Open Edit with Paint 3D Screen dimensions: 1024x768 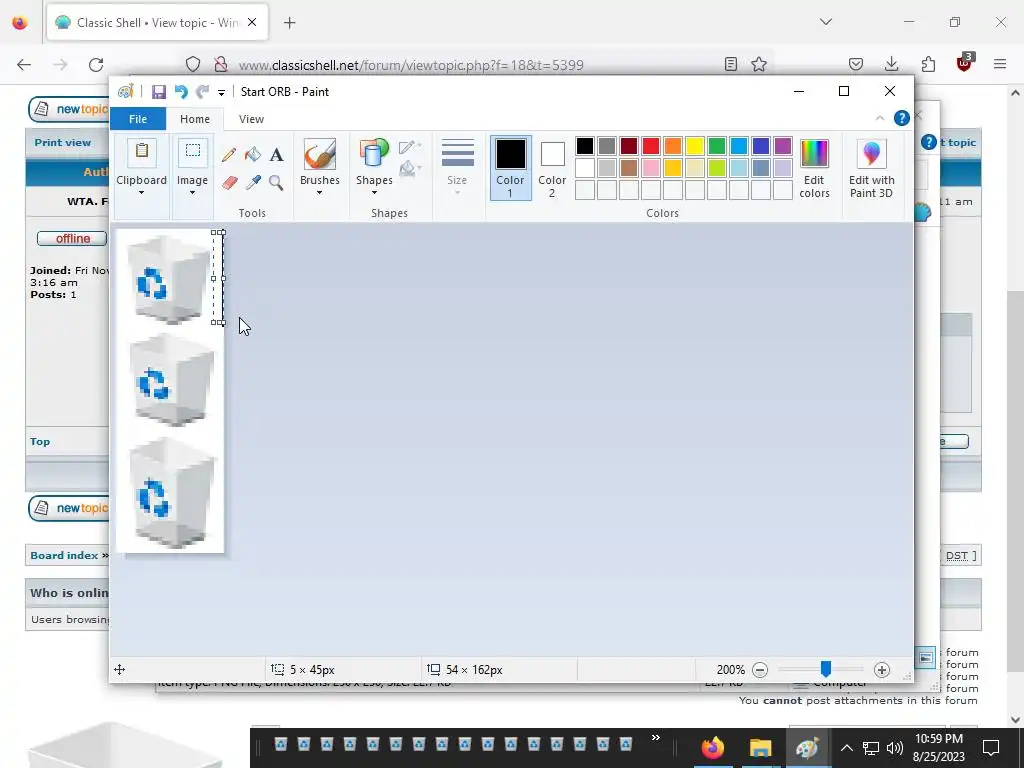tap(871, 169)
